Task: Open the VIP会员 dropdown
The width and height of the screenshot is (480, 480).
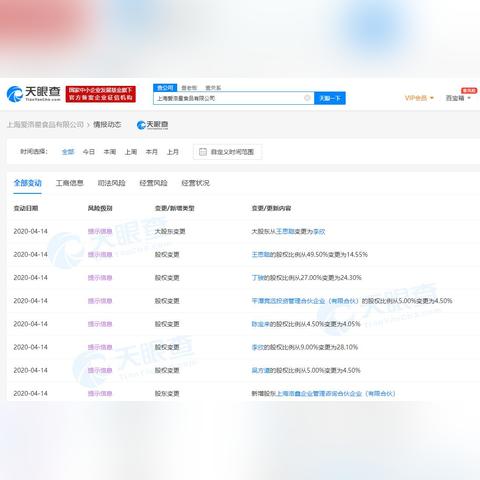Action: pyautogui.click(x=419, y=98)
